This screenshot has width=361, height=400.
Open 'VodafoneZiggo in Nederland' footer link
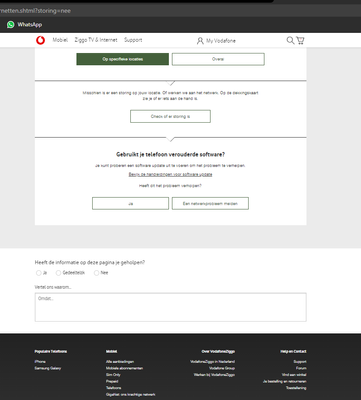point(213,362)
